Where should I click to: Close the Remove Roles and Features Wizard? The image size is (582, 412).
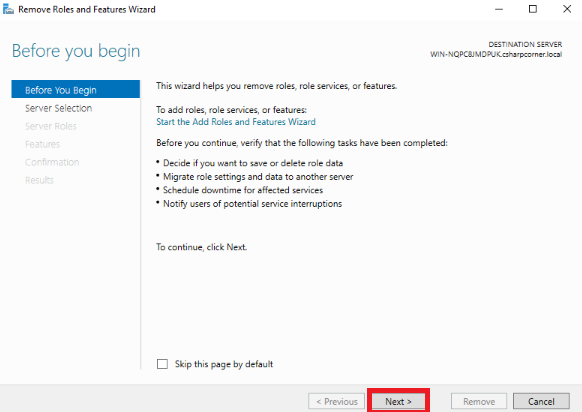pyautogui.click(x=567, y=9)
